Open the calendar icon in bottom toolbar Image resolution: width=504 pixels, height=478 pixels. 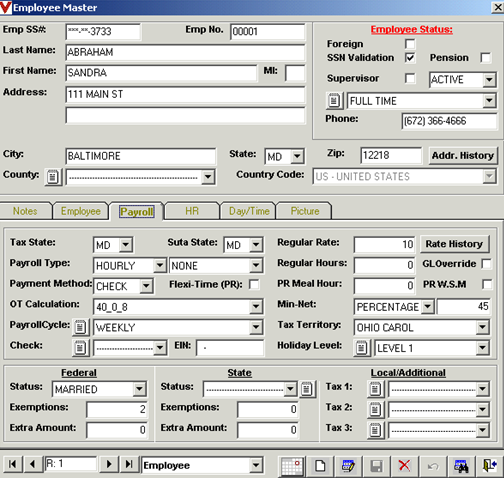pos(292,466)
